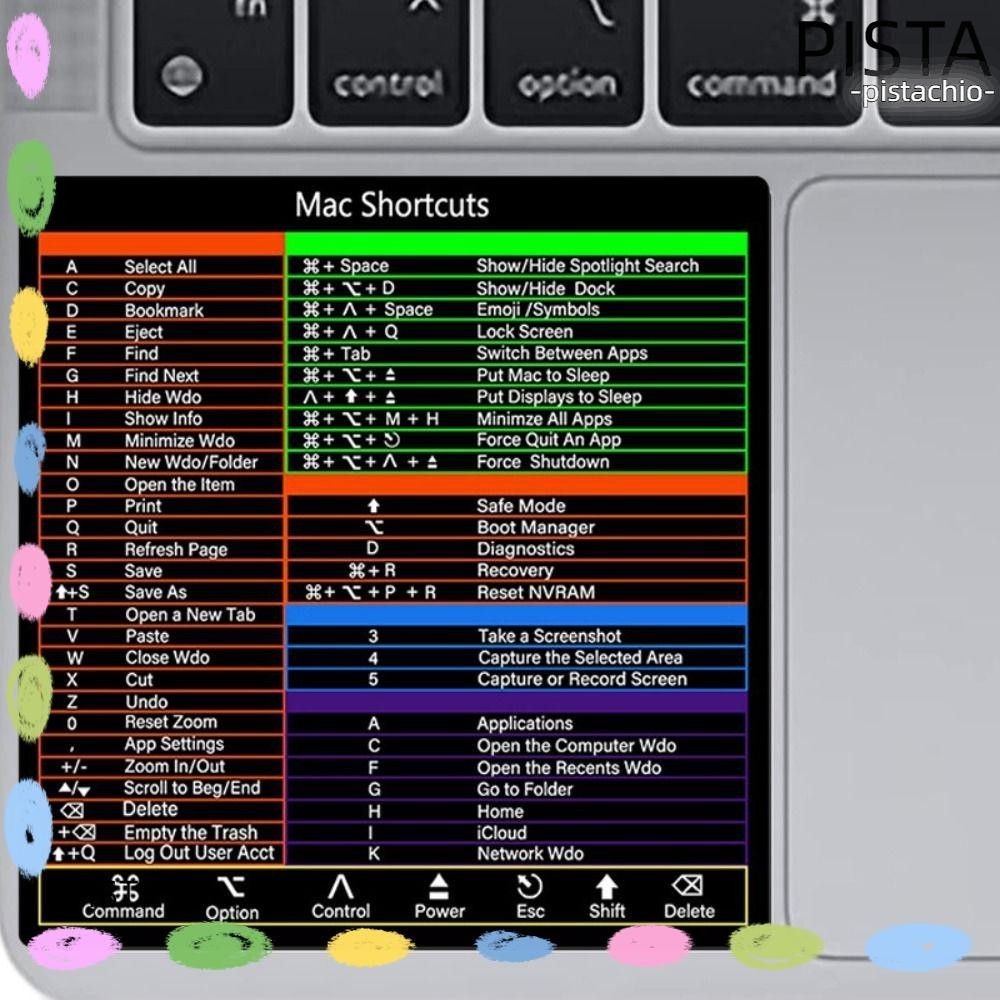Click the command key on the keyboard
Viewport: 1000px width, 1000px height.
(x=760, y=62)
